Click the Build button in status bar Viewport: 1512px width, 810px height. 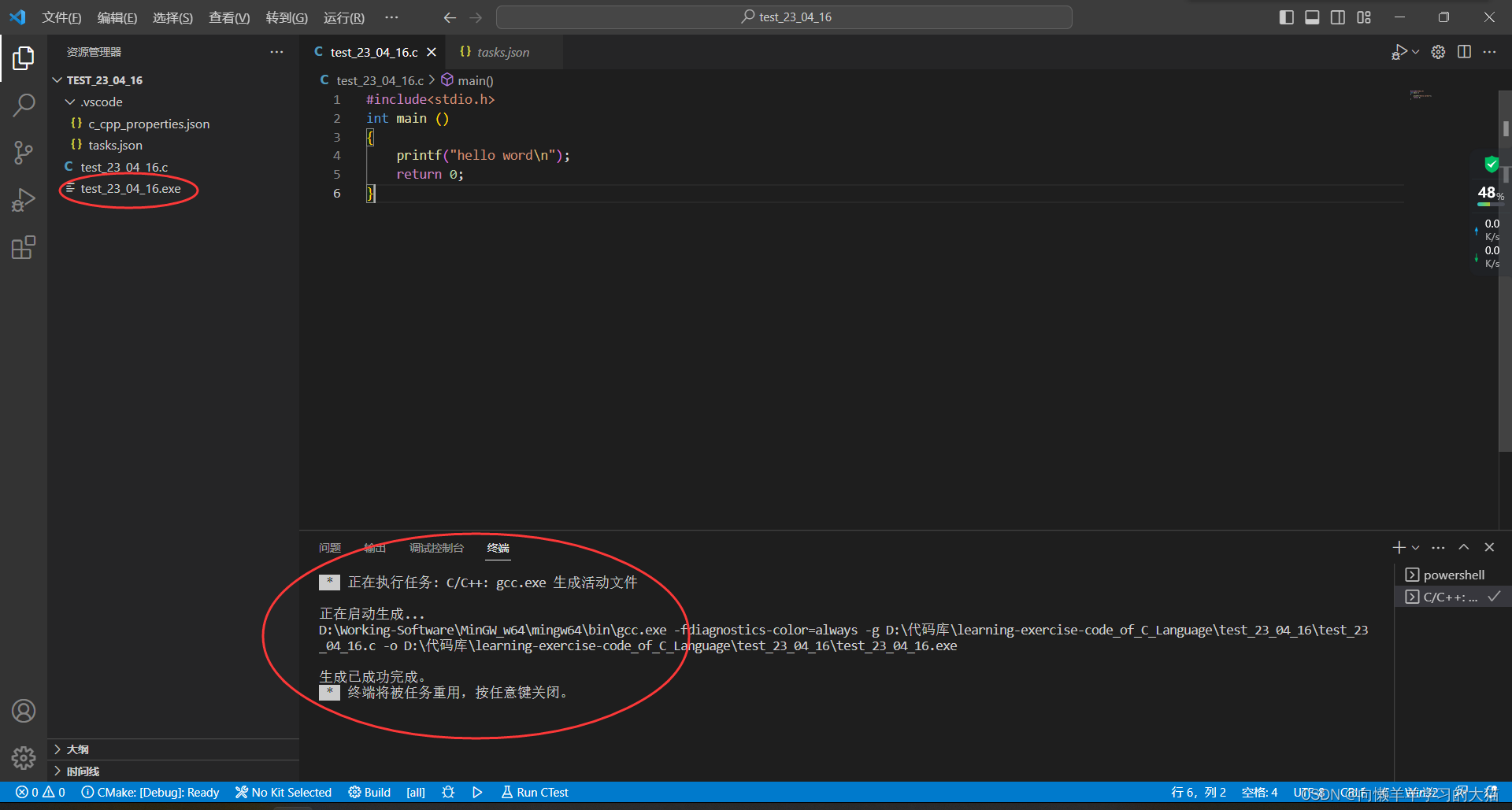(x=369, y=792)
